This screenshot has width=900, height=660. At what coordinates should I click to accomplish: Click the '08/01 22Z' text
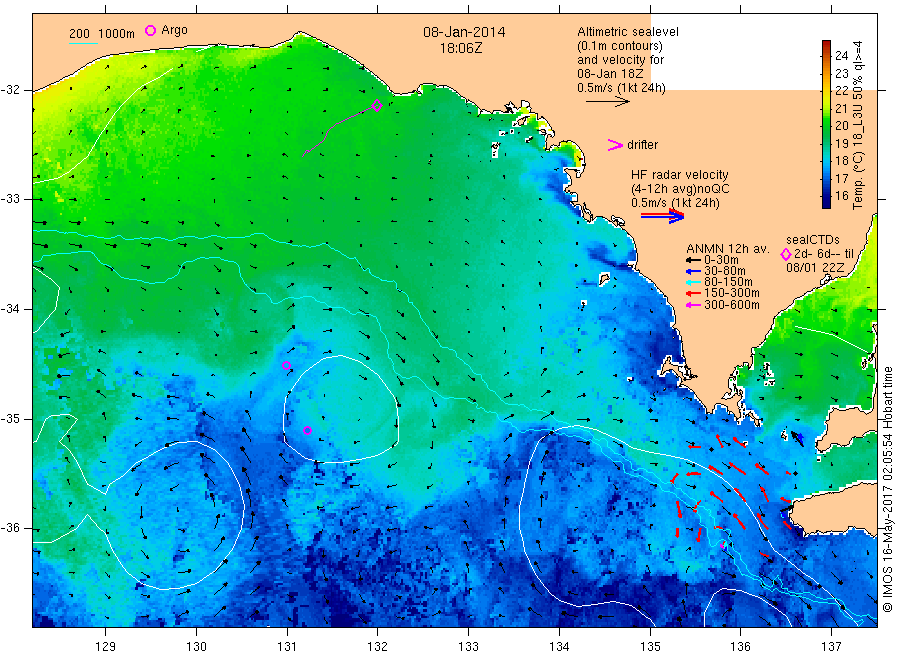pos(815,268)
